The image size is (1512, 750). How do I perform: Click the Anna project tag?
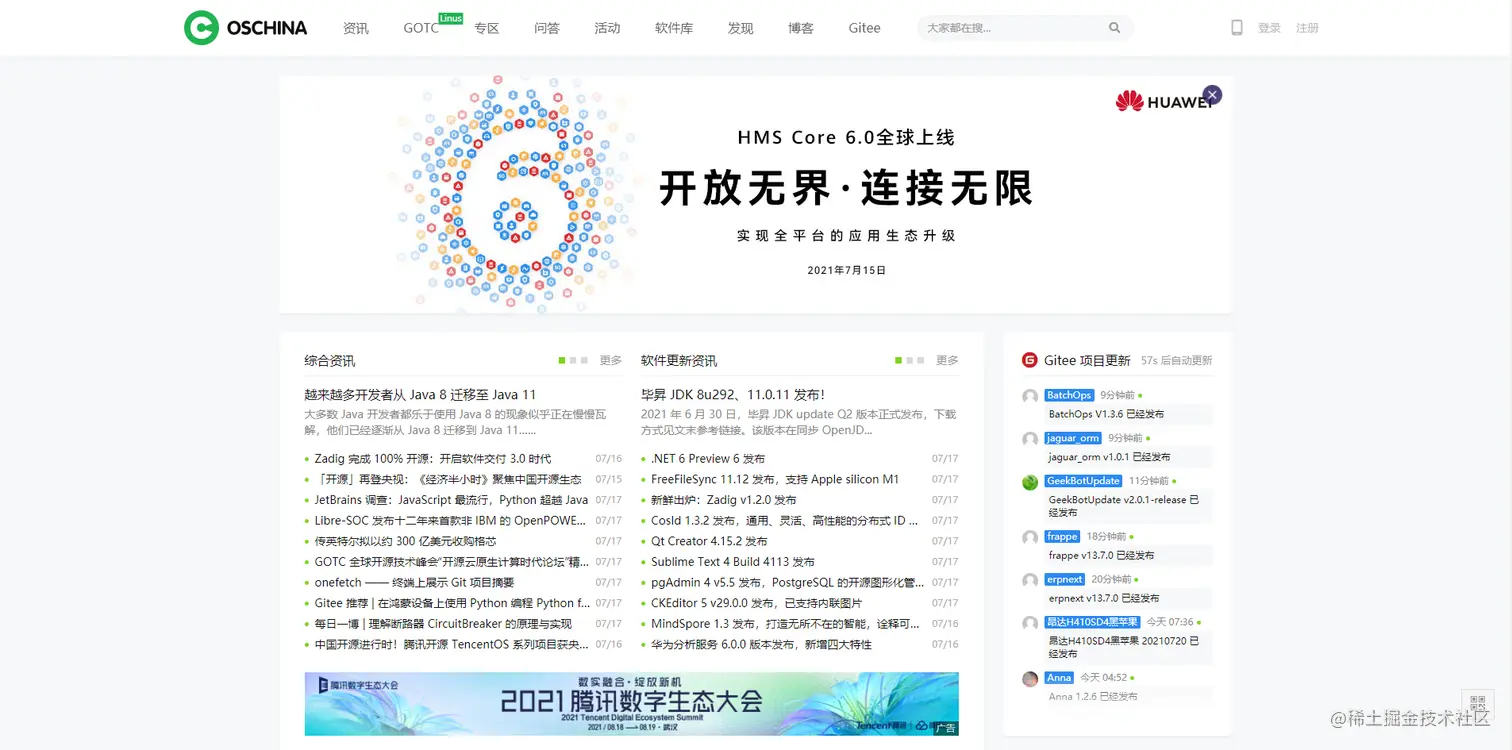[1059, 678]
